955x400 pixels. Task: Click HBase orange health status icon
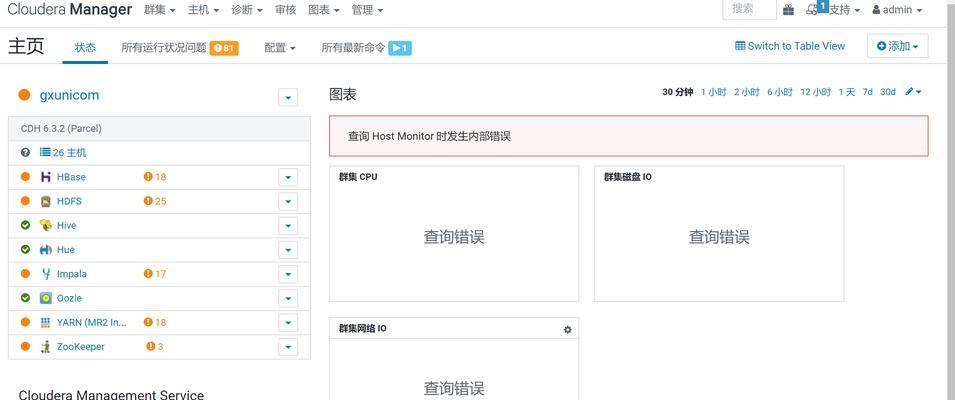(x=25, y=177)
